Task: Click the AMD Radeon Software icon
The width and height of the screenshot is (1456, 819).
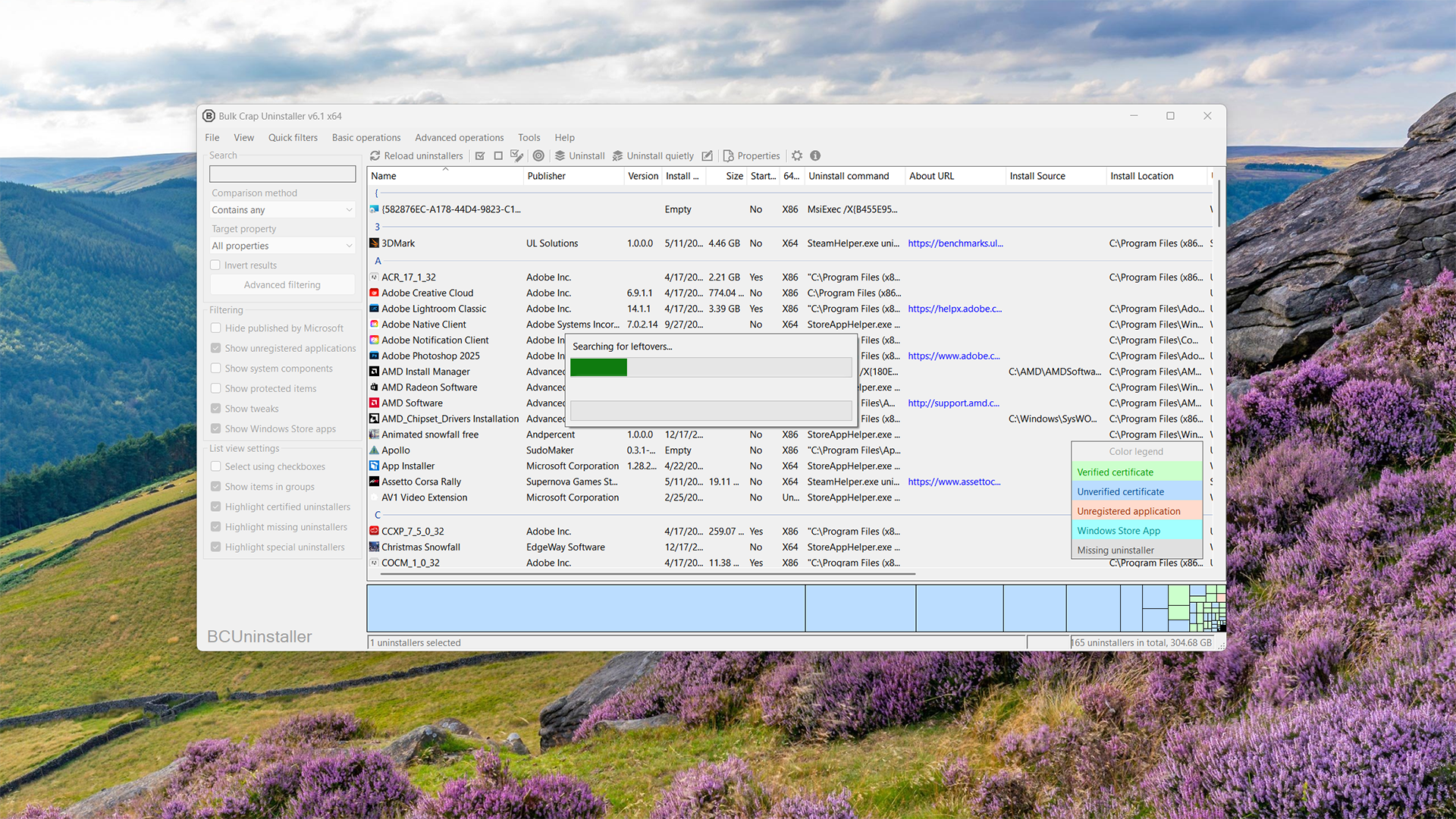Action: [x=374, y=388]
